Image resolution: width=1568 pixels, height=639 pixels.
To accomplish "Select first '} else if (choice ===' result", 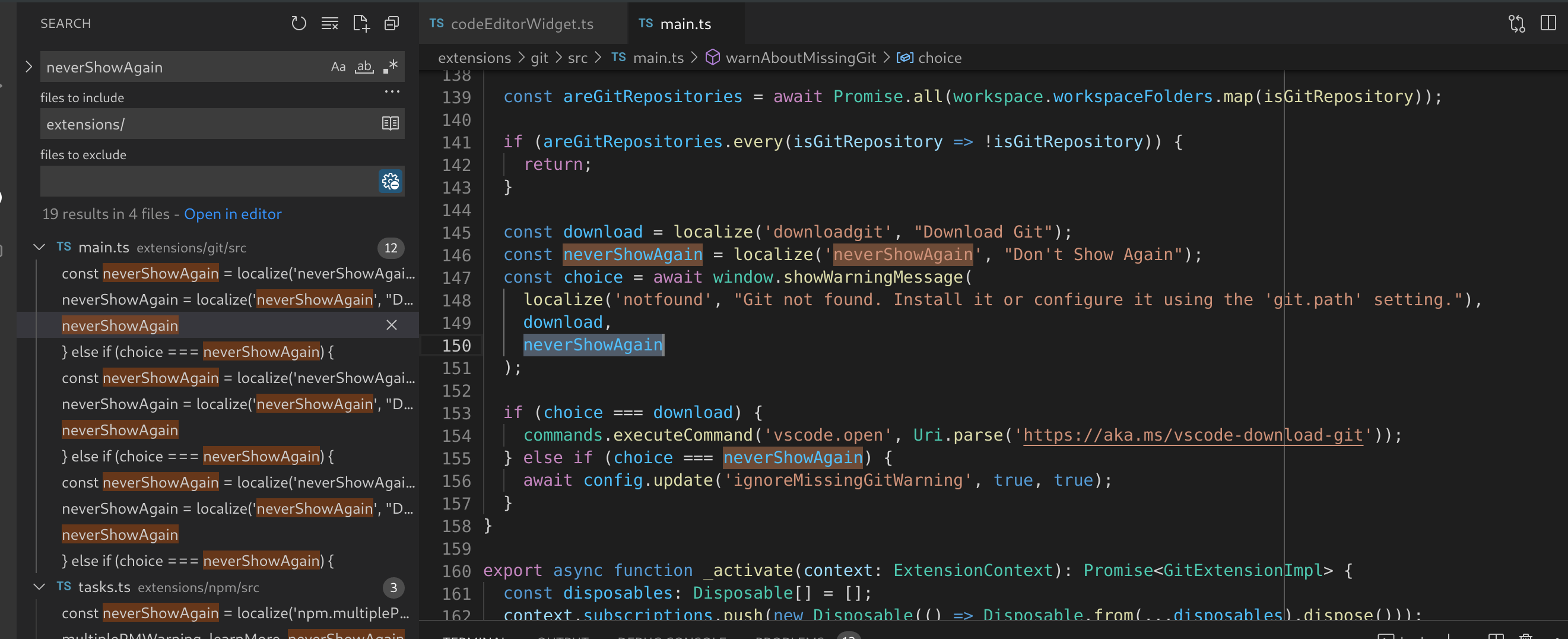I will tap(198, 352).
